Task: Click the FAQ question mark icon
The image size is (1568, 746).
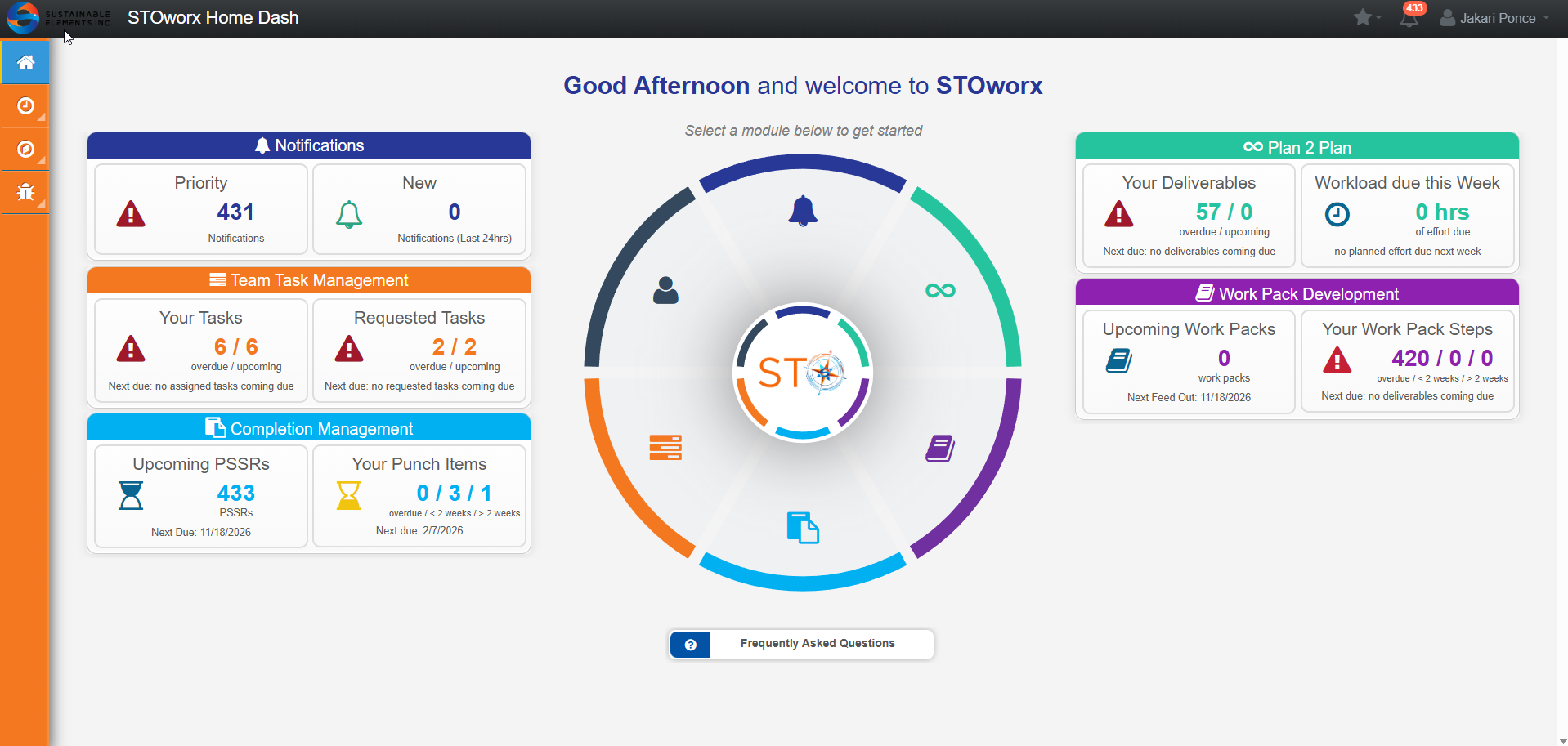Action: point(691,645)
